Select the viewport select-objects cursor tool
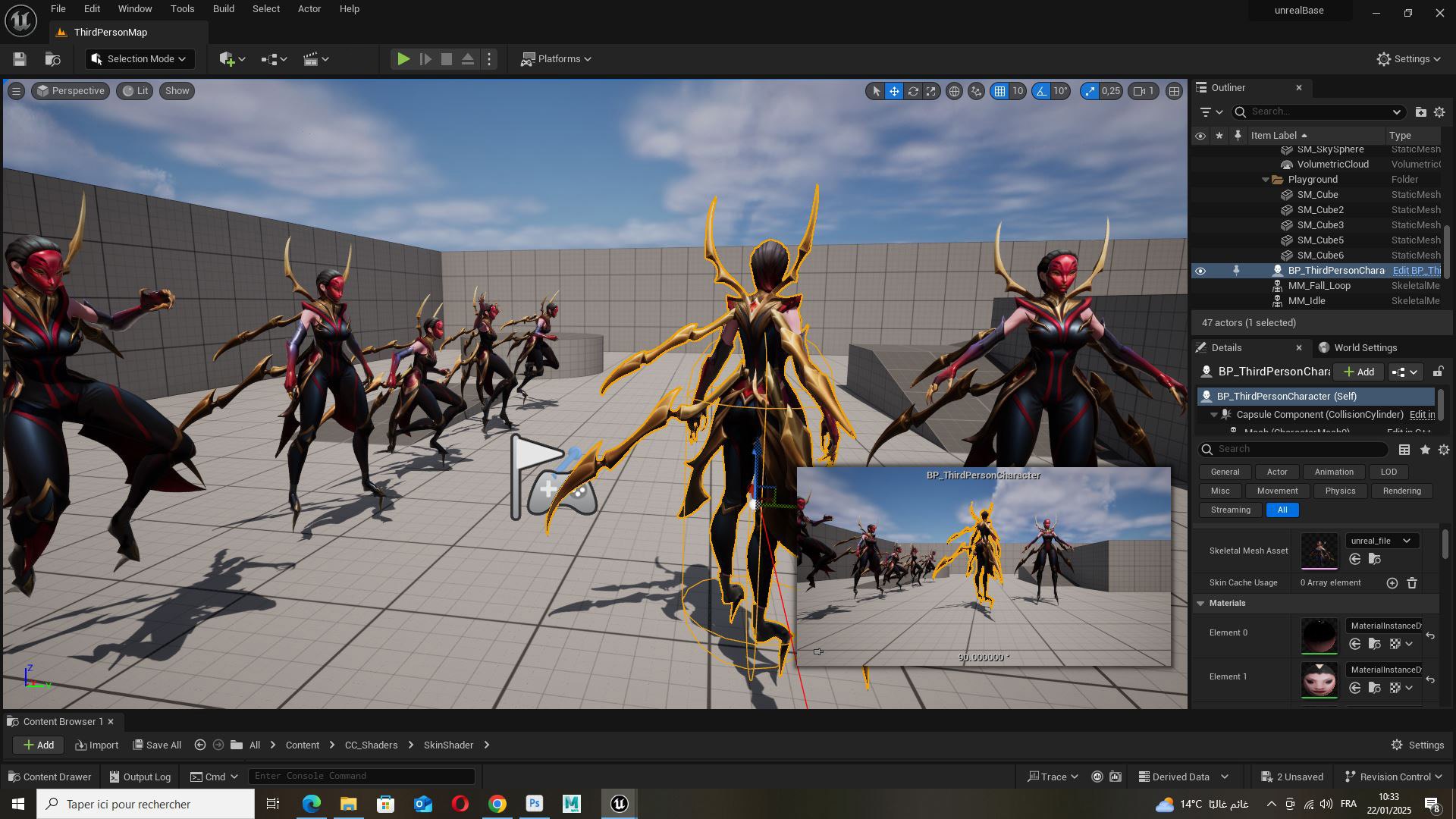This screenshot has height=819, width=1456. [876, 91]
